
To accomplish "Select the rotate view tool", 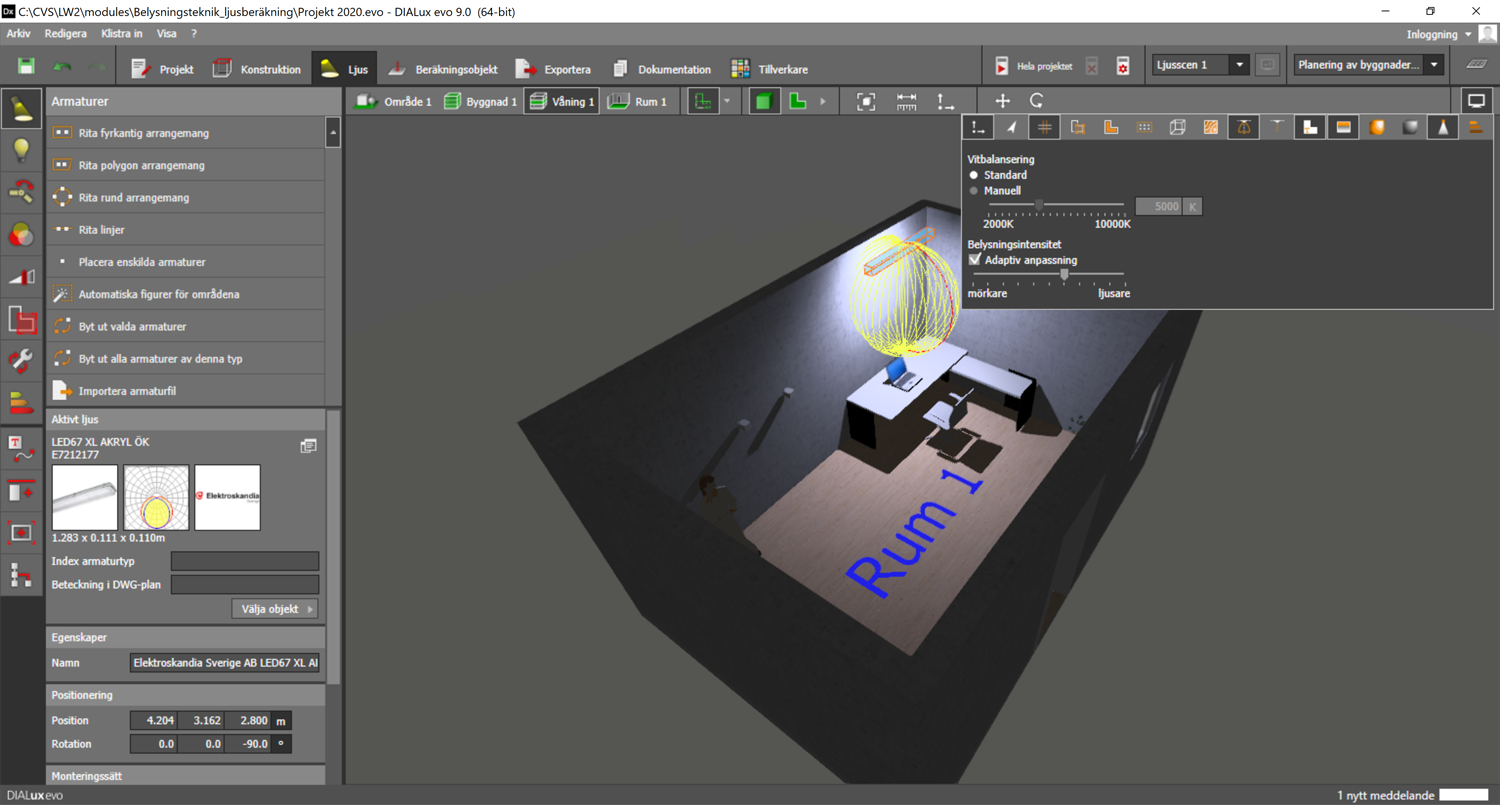I will point(1037,101).
